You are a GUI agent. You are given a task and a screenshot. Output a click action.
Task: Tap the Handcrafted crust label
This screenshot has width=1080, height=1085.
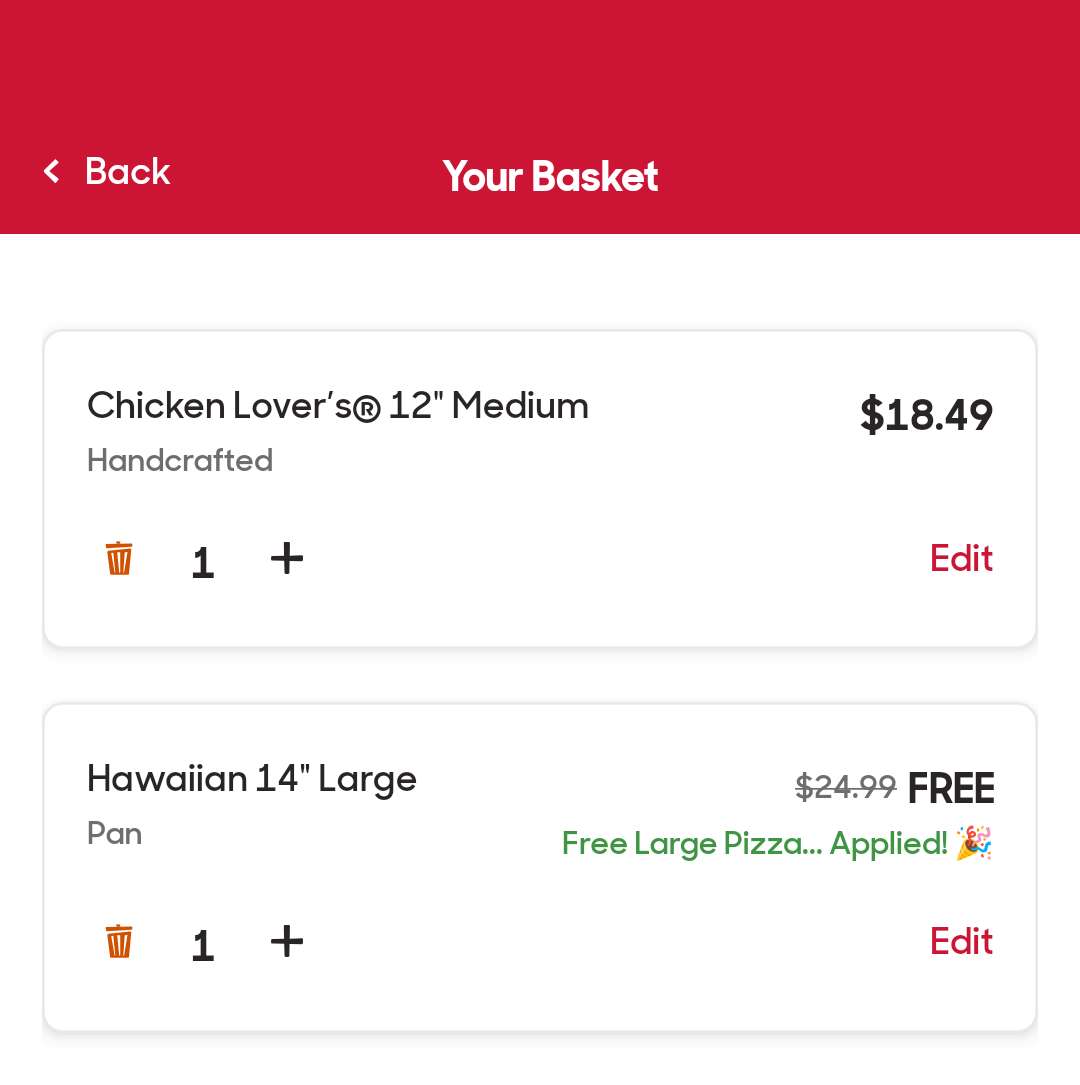(x=180, y=460)
